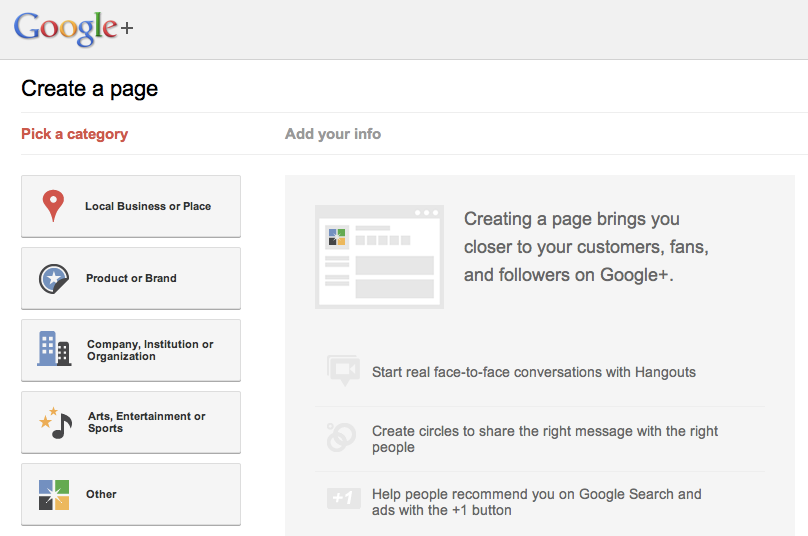Click "Help people recommend you on Google Search"
Viewport: 808px width, 536px height.
click(x=523, y=494)
